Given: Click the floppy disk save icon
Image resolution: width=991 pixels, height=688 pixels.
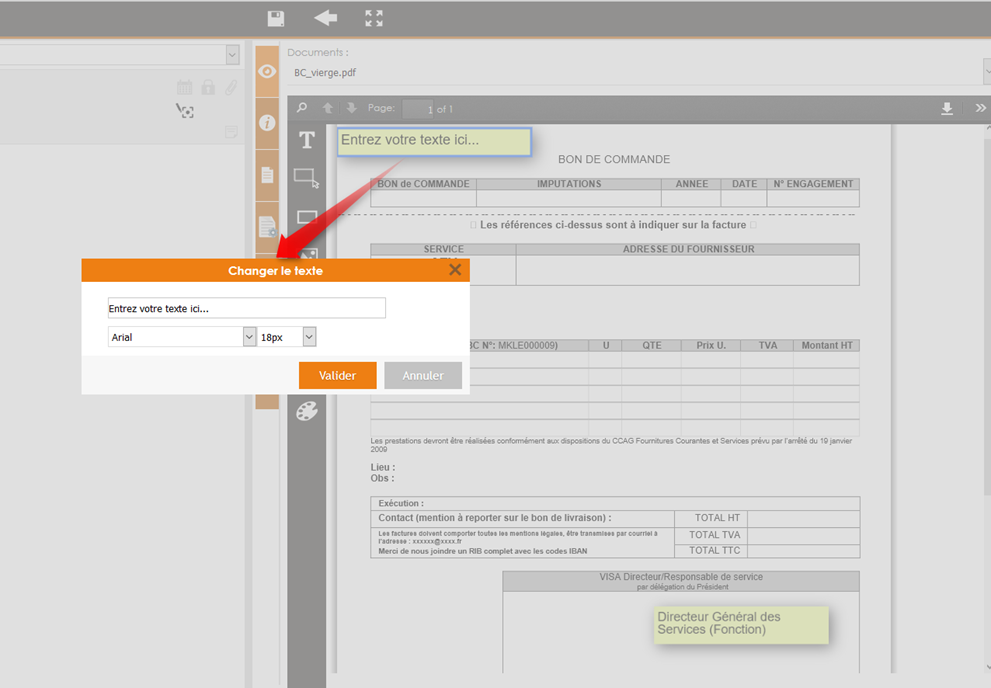Looking at the screenshot, I should [276, 18].
